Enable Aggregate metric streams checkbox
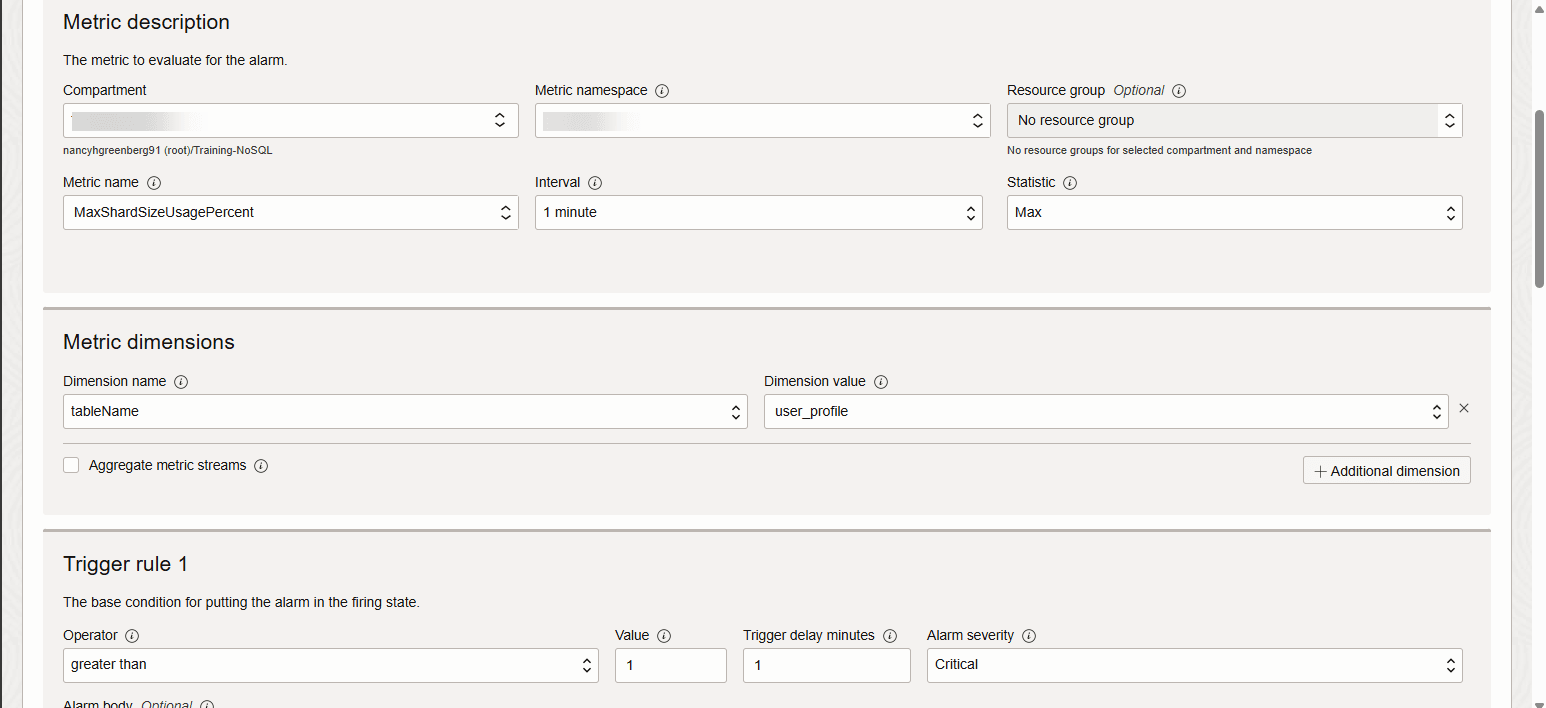This screenshot has height=708, width=1546. tap(71, 465)
